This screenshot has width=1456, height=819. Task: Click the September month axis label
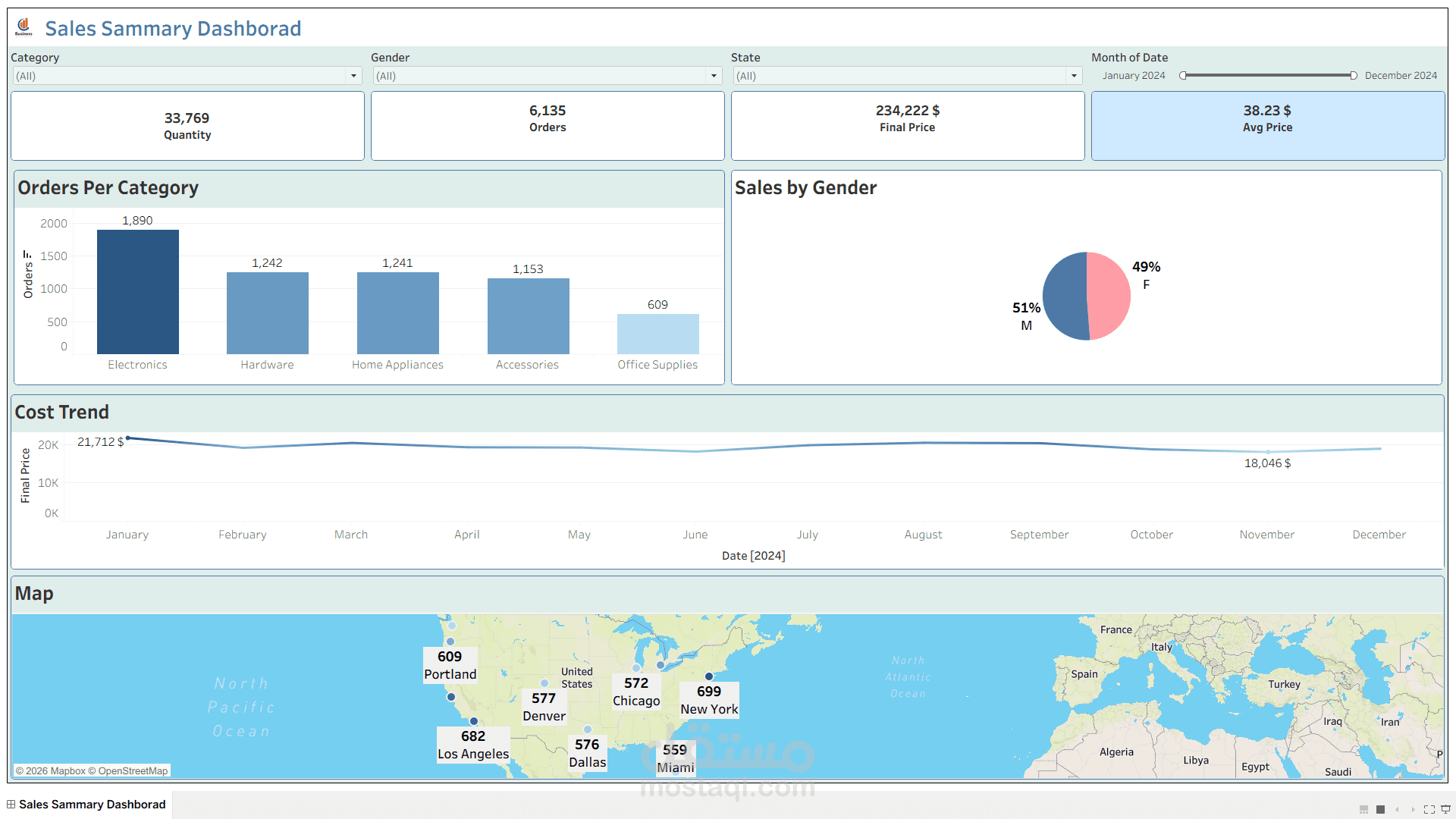[x=1039, y=535]
